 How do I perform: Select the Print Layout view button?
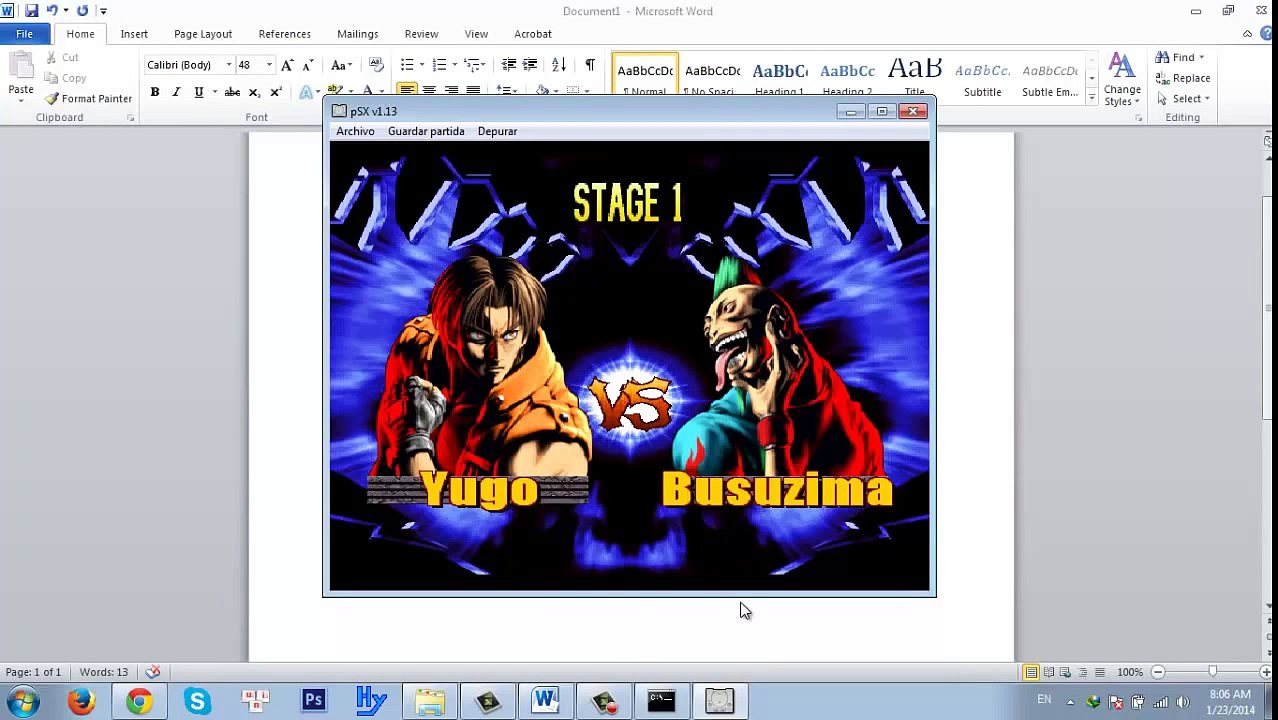pos(1031,672)
